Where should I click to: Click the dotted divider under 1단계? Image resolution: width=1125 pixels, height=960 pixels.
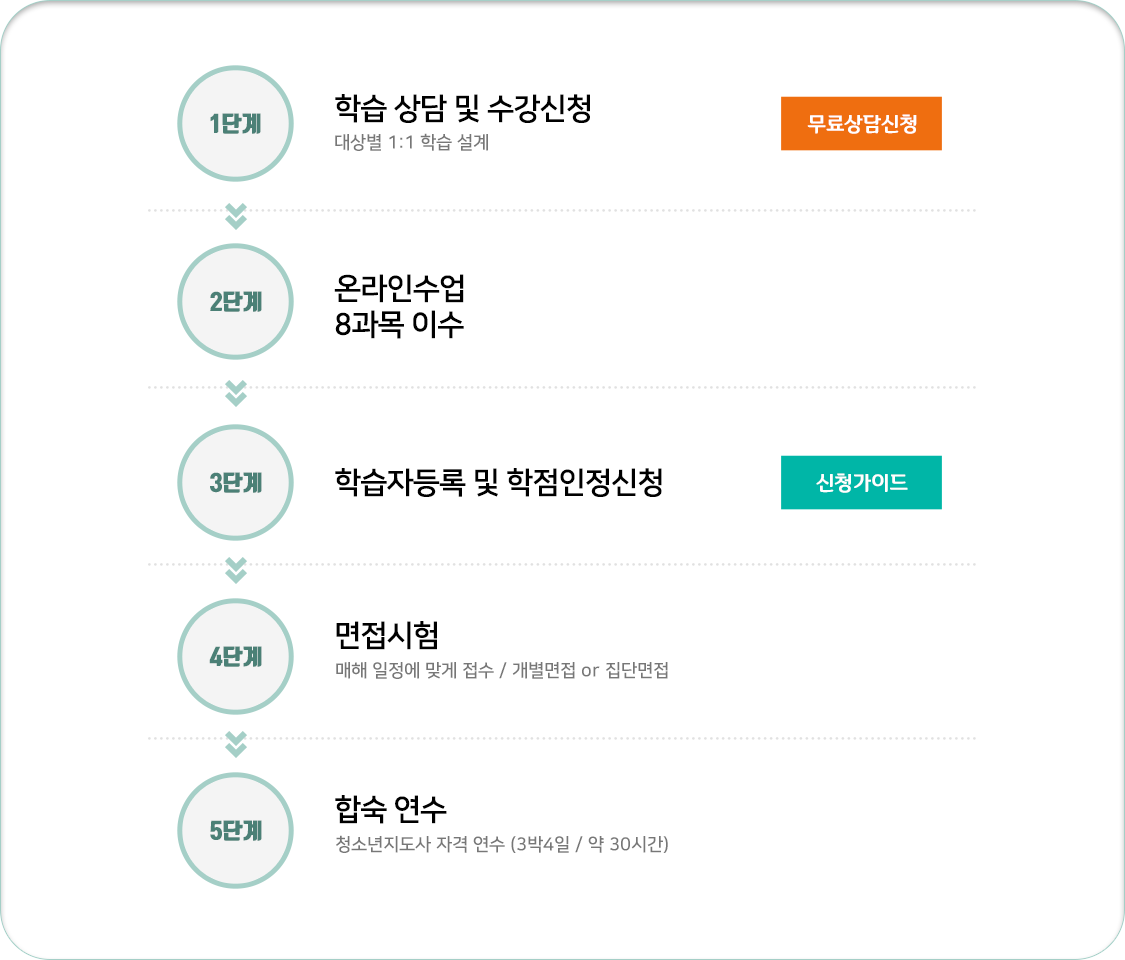coord(562,210)
